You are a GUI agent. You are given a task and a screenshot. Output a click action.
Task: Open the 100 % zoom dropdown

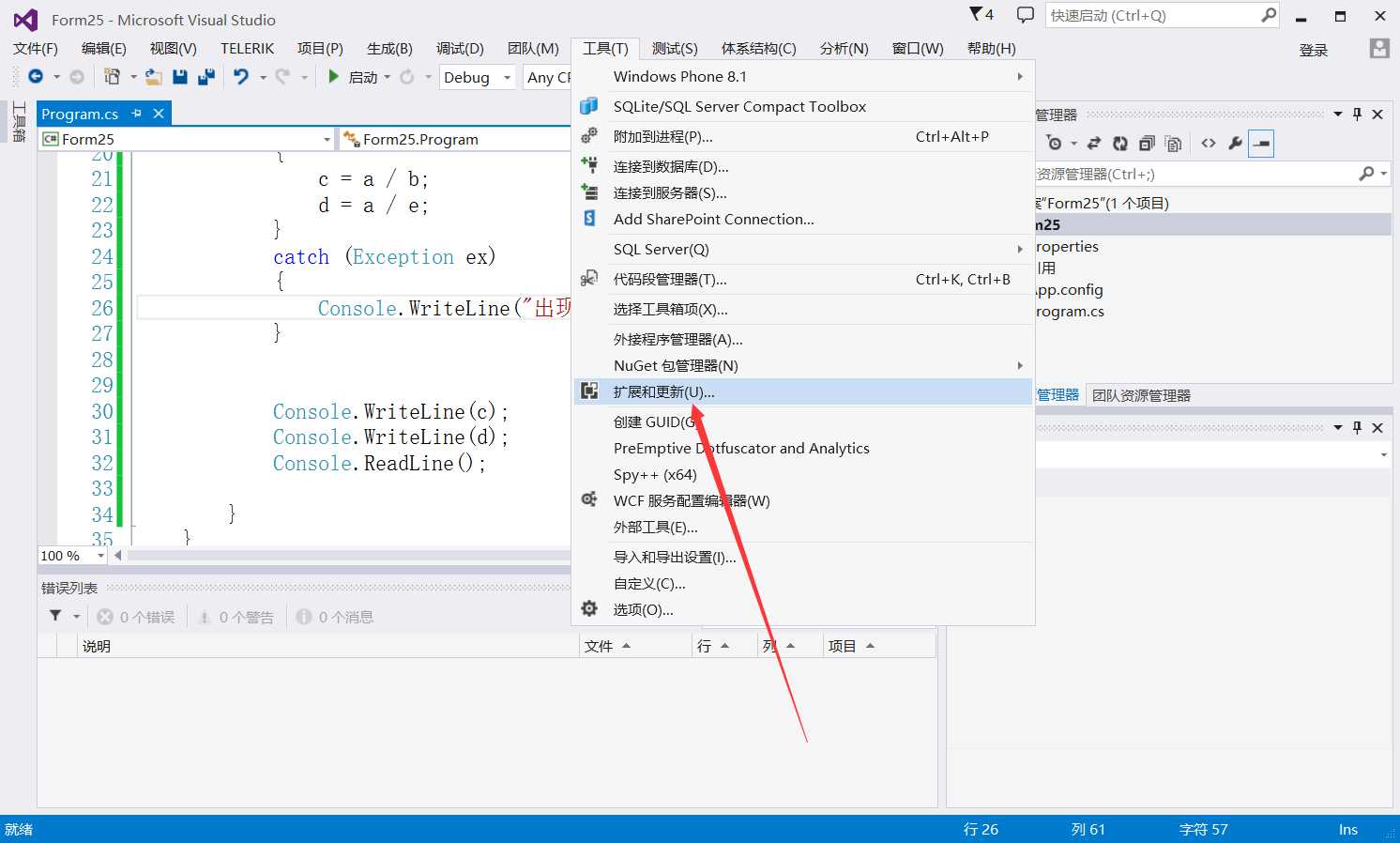point(72,556)
